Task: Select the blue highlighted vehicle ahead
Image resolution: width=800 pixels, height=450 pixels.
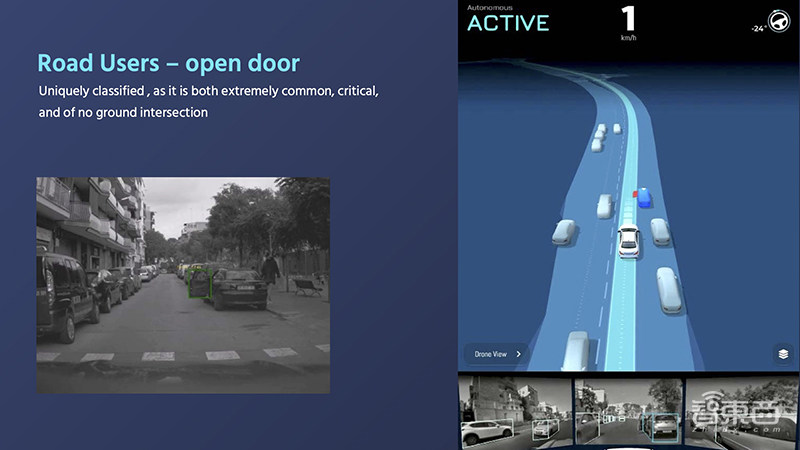Action: coord(645,197)
